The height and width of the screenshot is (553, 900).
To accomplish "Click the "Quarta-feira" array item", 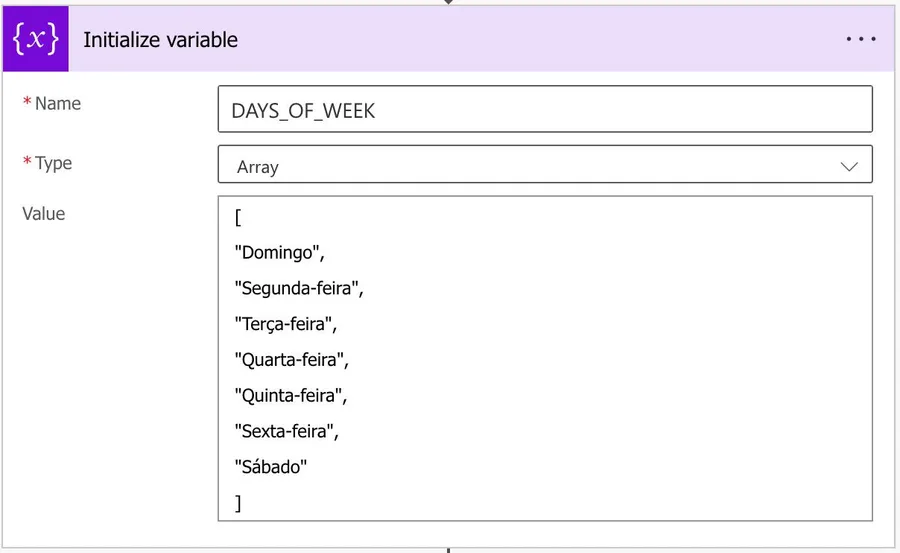I will [x=291, y=360].
